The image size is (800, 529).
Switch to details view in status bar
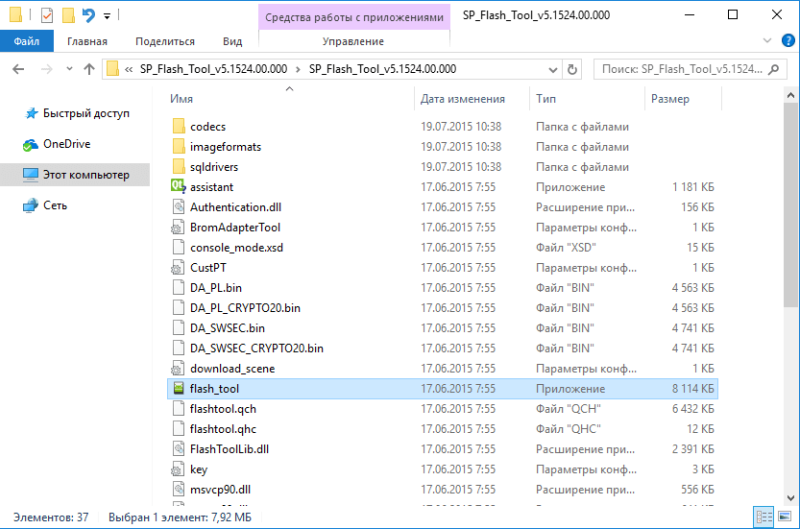764,517
